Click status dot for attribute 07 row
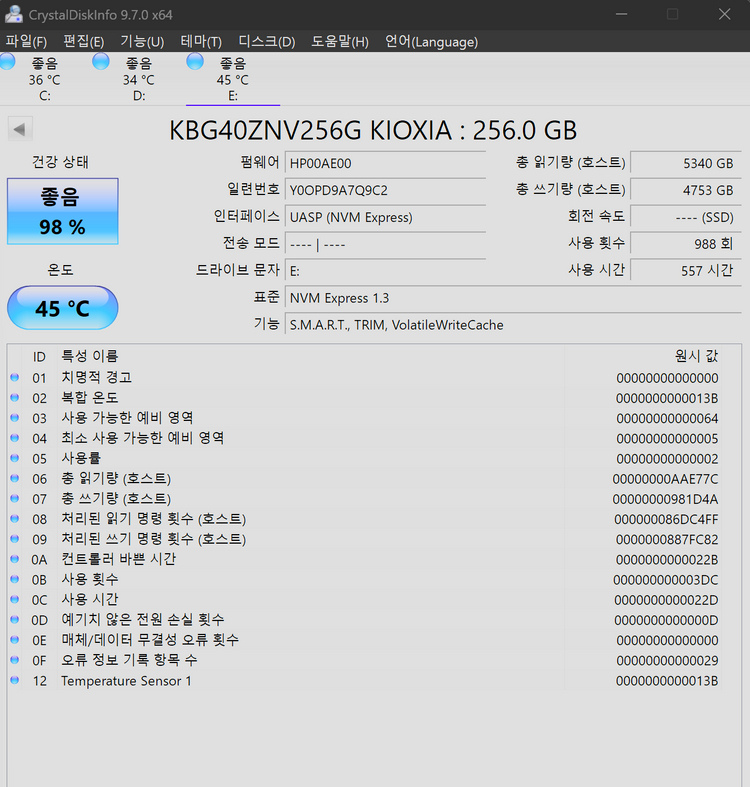The height and width of the screenshot is (787, 750). (x=15, y=498)
